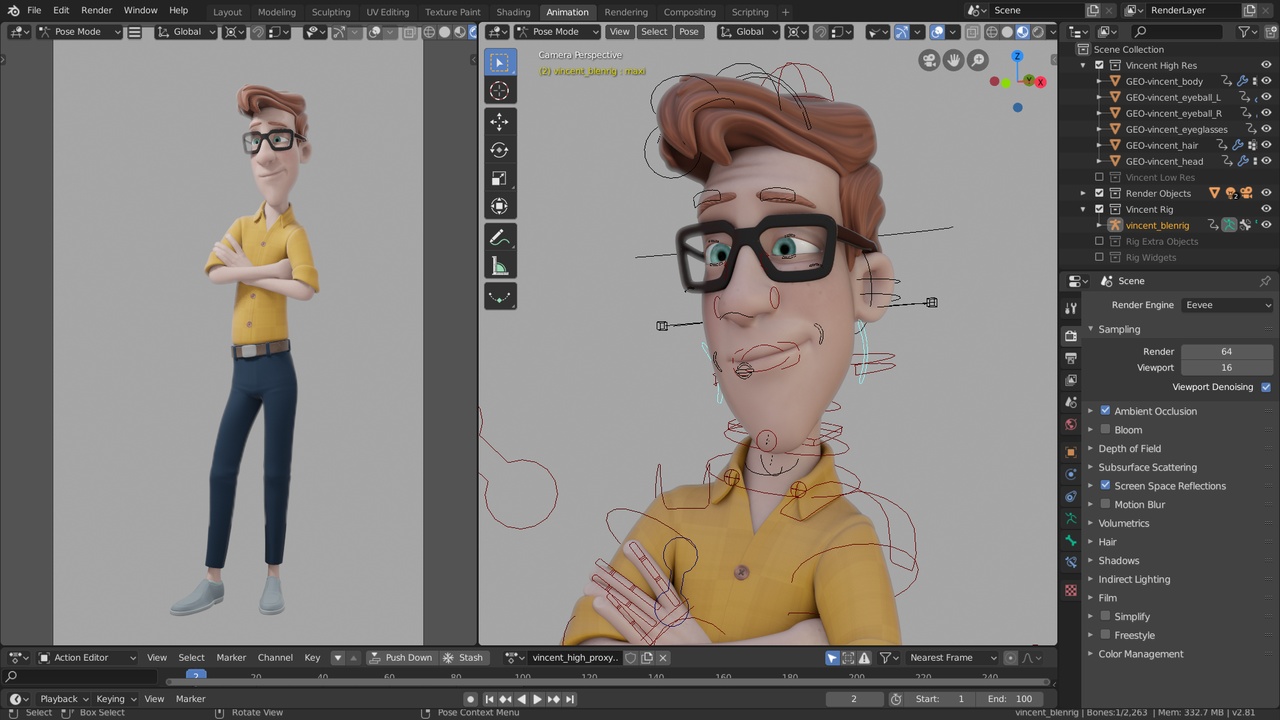Select the Move tool in the viewport toolbar

pos(500,121)
